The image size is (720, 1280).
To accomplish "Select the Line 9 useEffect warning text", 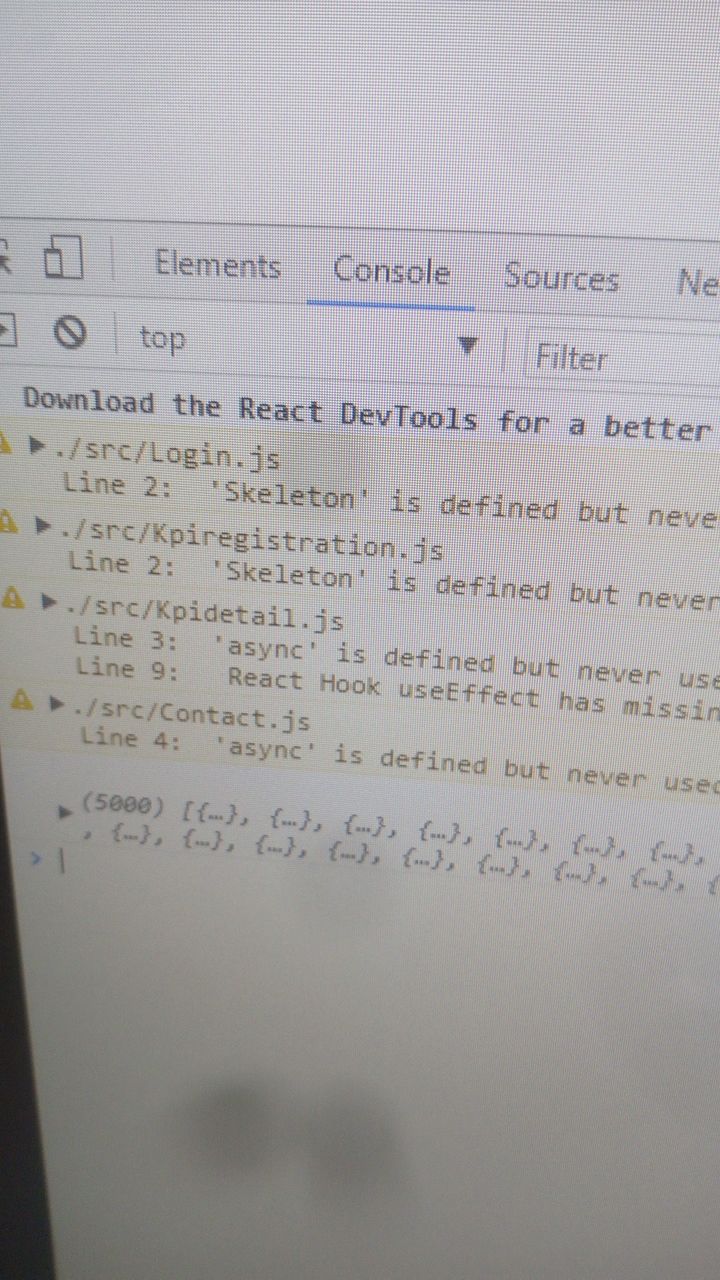I will (398, 688).
